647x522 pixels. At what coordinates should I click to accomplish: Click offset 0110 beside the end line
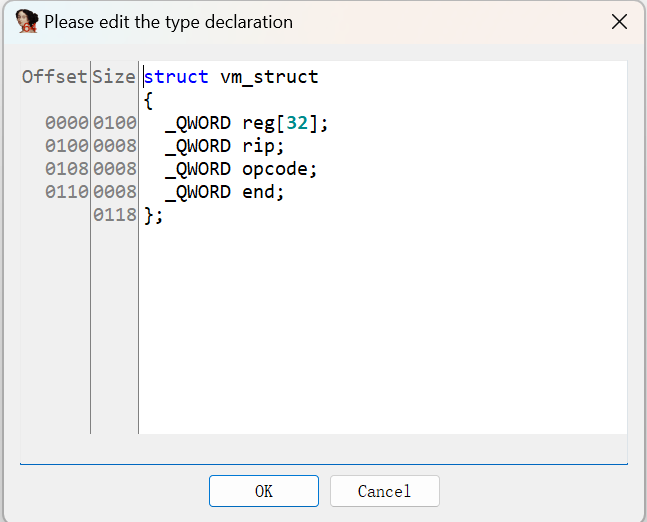(67, 192)
